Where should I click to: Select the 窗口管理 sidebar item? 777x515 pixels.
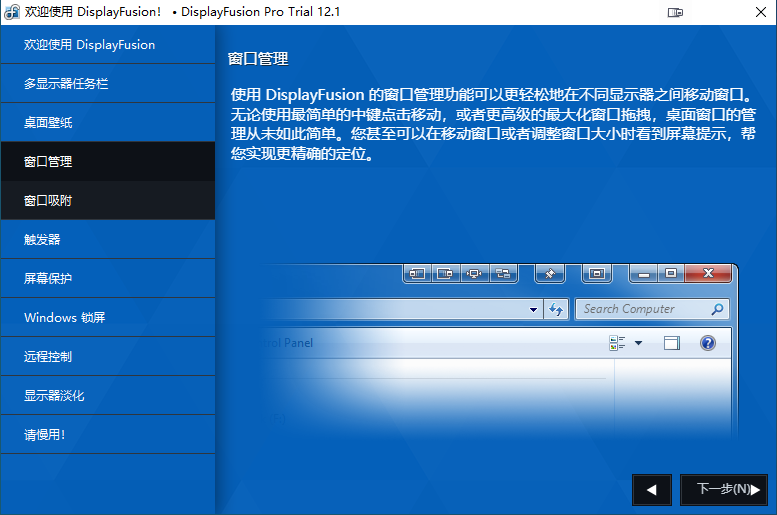pyautogui.click(x=108, y=162)
